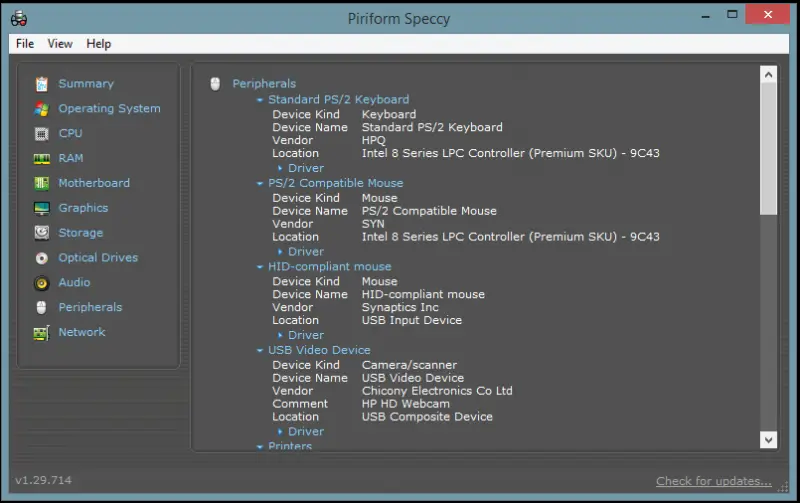Open the Summary section
Viewport: 800px width, 503px height.
pyautogui.click(x=86, y=84)
